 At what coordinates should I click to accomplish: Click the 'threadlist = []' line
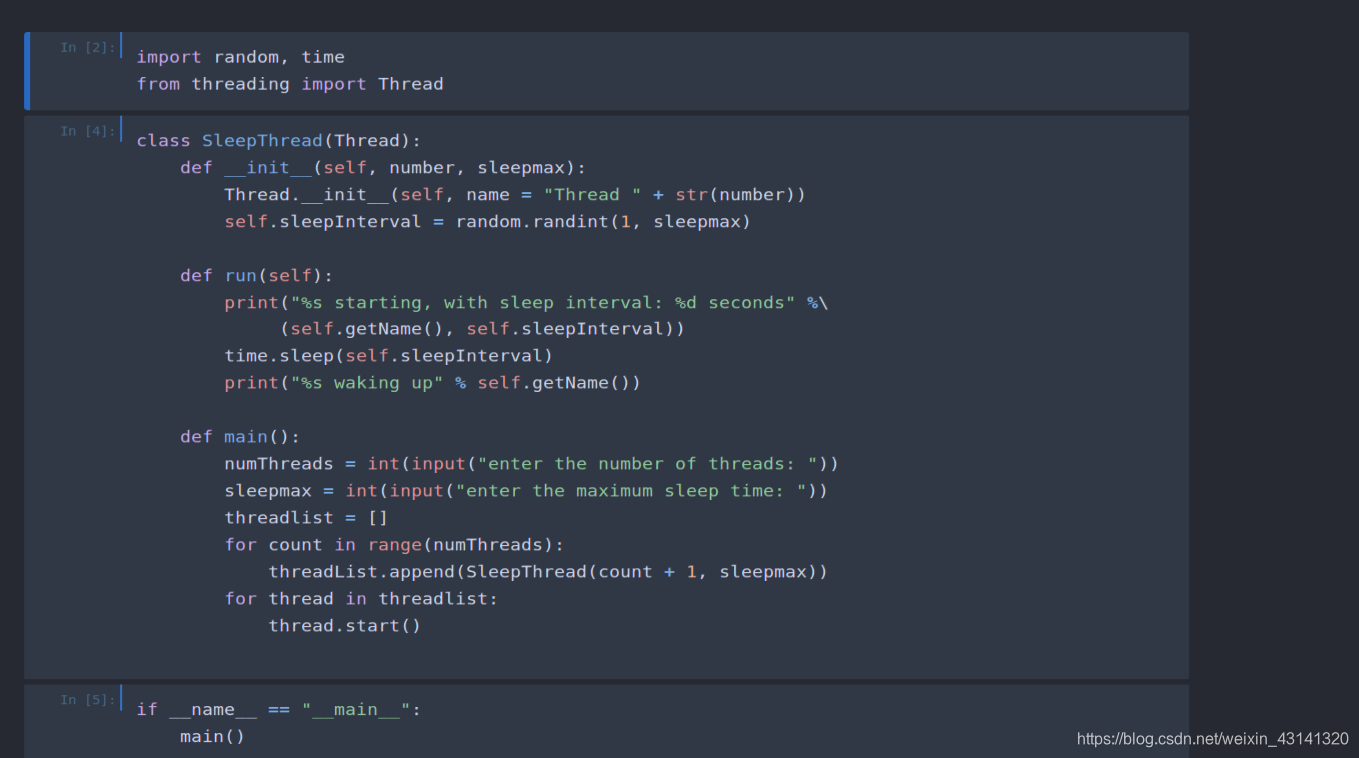(x=306, y=518)
